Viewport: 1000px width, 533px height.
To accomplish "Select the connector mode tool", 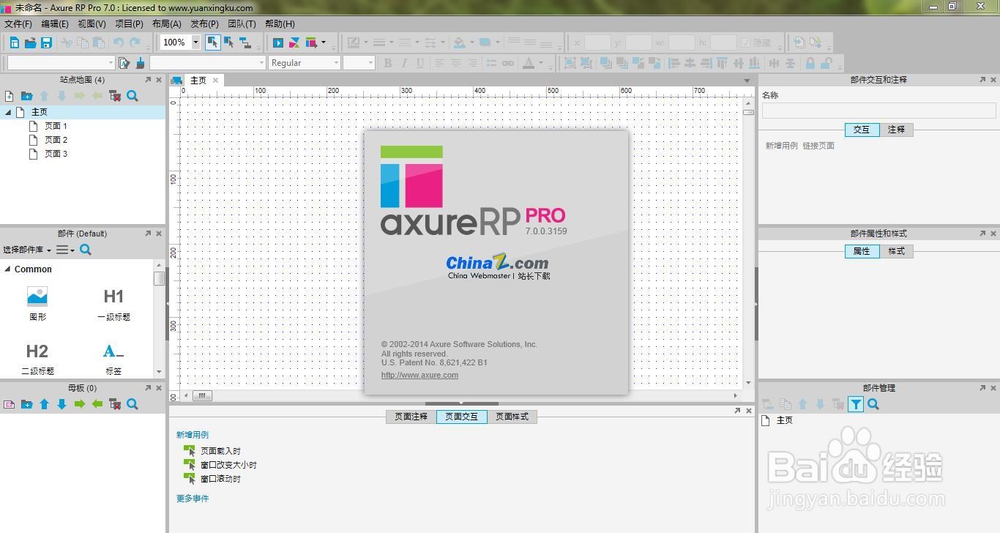I will coord(245,43).
